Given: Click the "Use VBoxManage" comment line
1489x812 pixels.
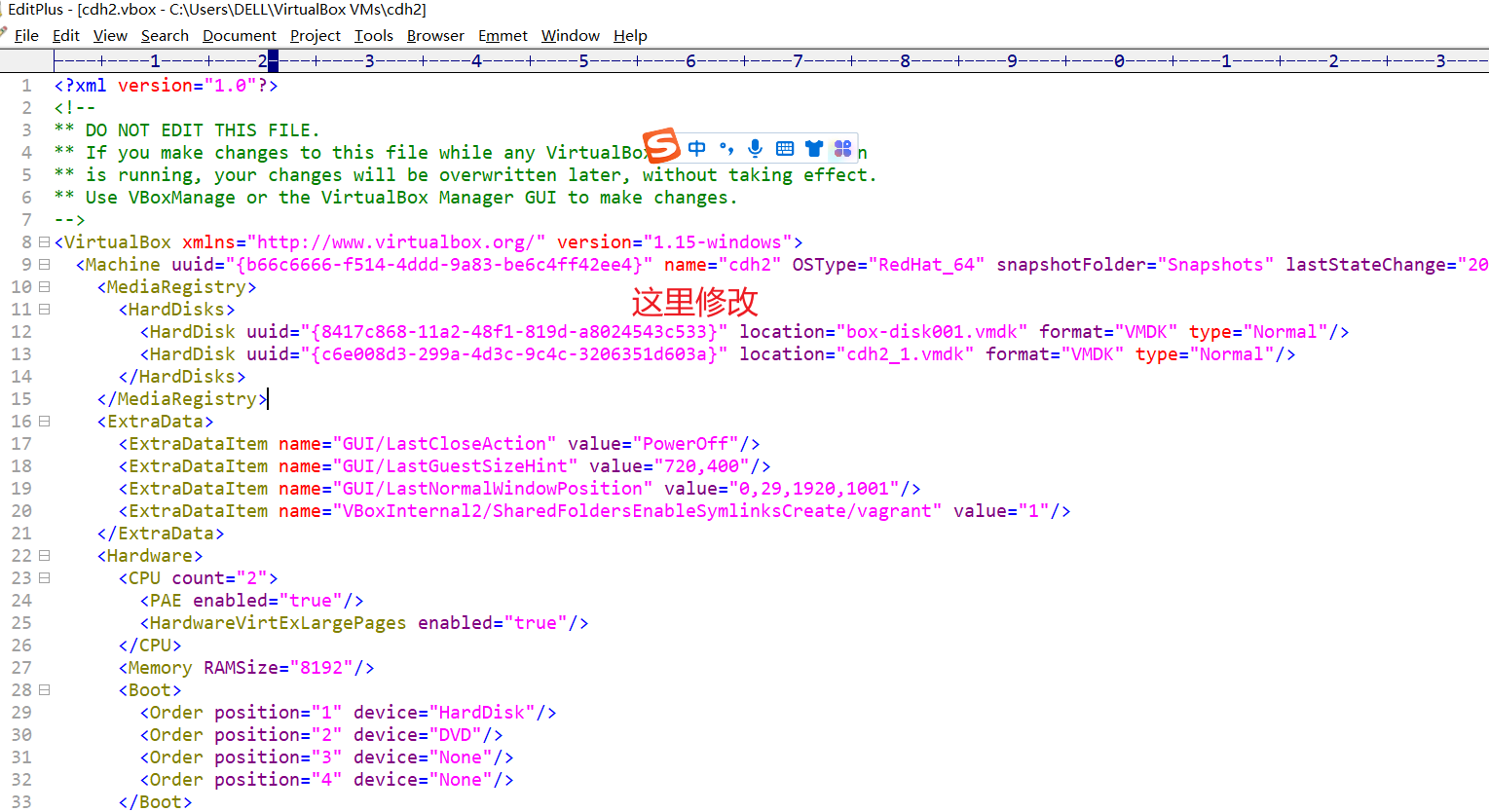Looking at the screenshot, I should (x=396, y=198).
